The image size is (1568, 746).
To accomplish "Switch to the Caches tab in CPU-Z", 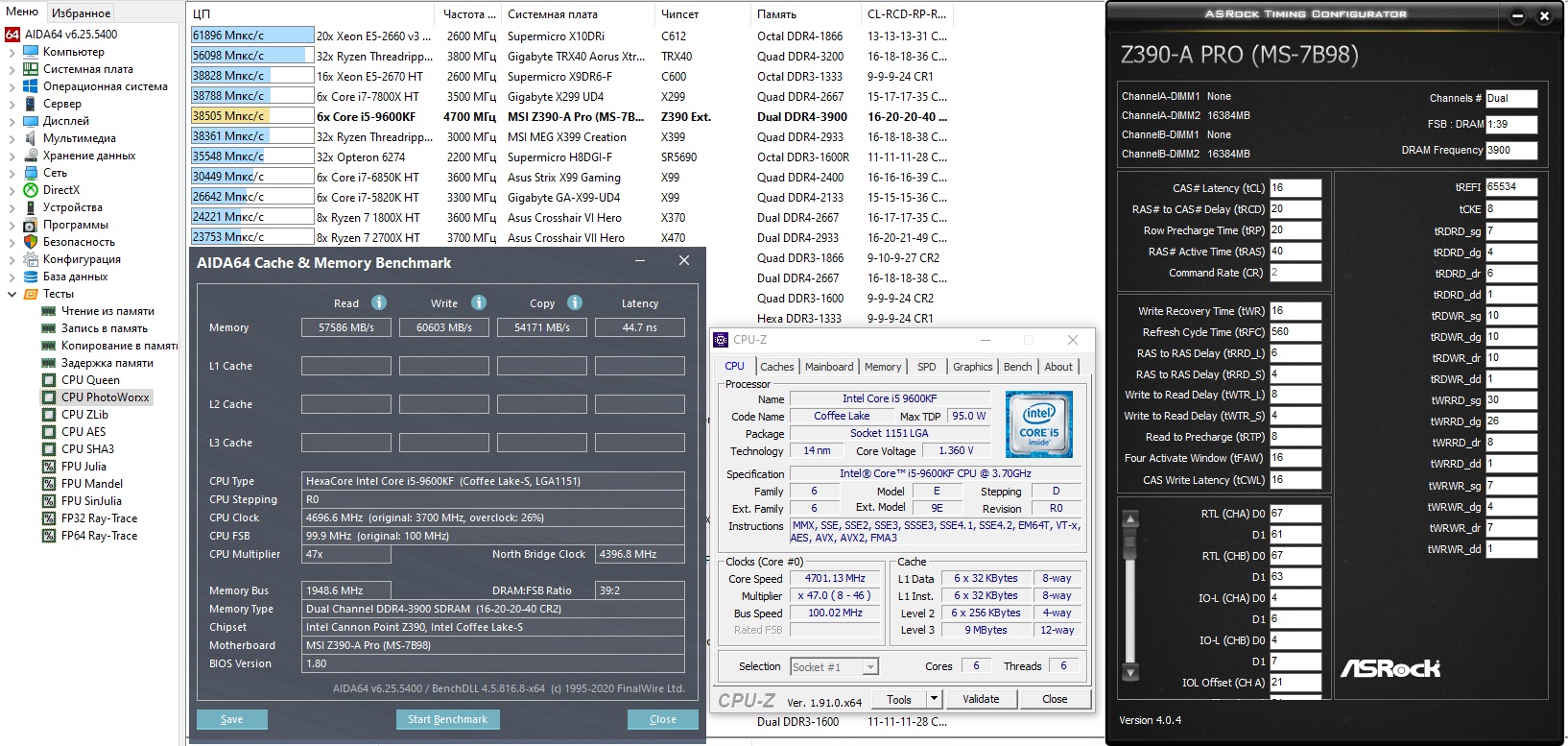I will pyautogui.click(x=777, y=367).
